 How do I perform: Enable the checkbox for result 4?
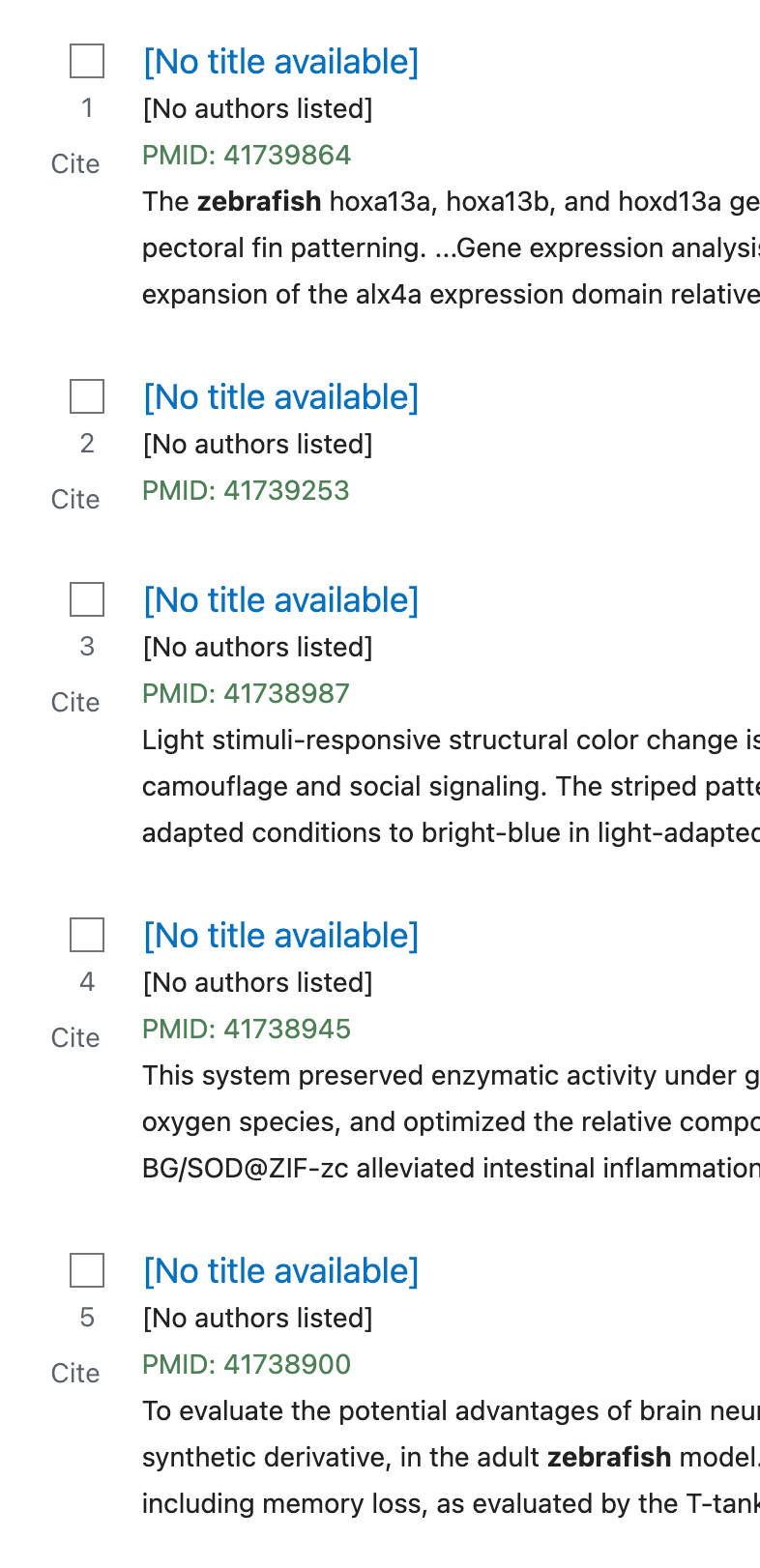[x=87, y=935]
